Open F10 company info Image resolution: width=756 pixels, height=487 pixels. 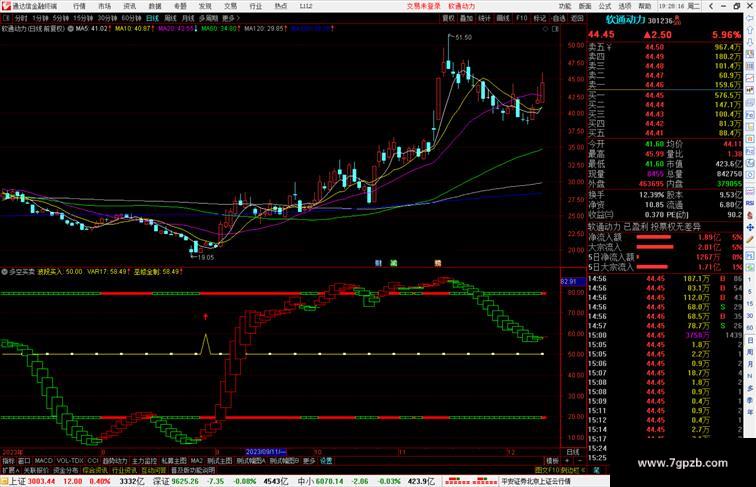tap(522, 18)
